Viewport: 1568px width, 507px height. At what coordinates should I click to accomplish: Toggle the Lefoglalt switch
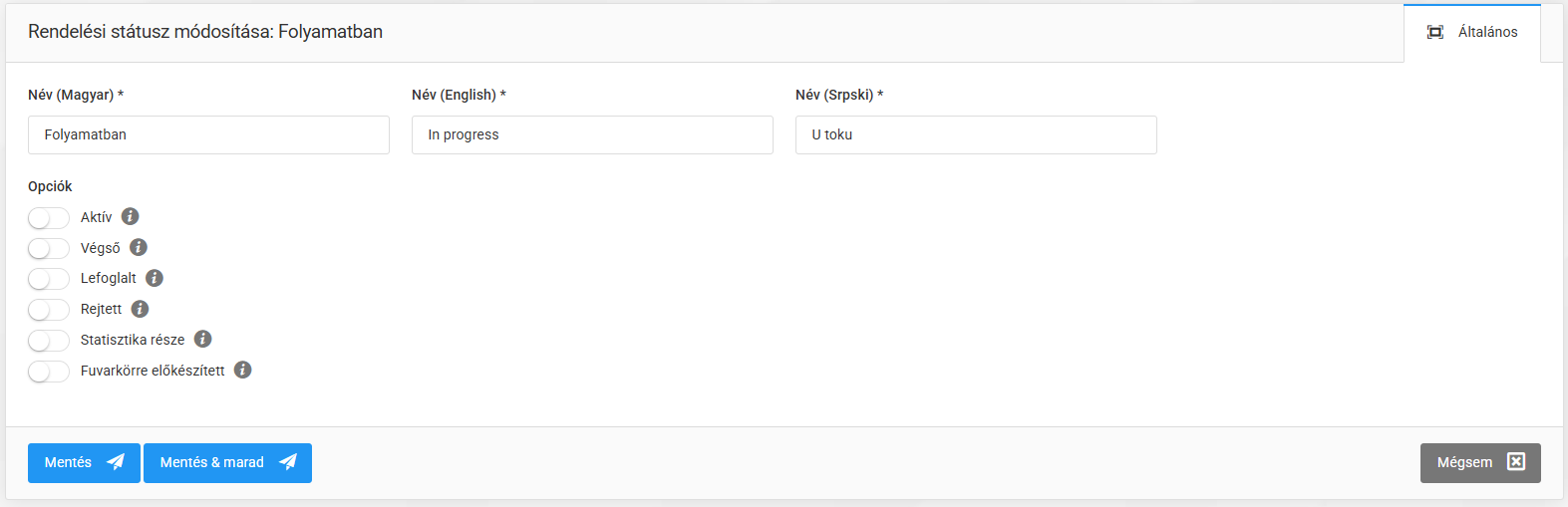49,279
